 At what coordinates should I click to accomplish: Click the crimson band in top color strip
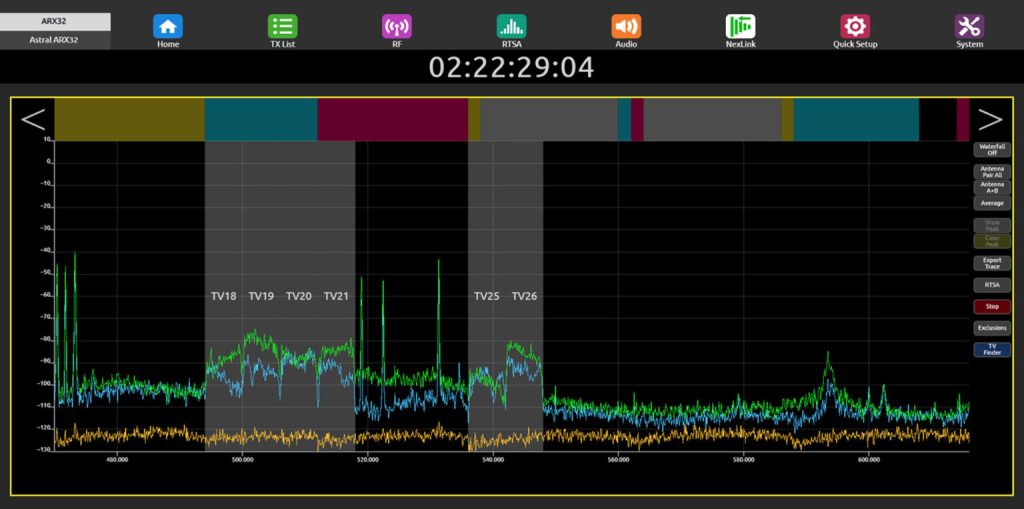(392, 119)
